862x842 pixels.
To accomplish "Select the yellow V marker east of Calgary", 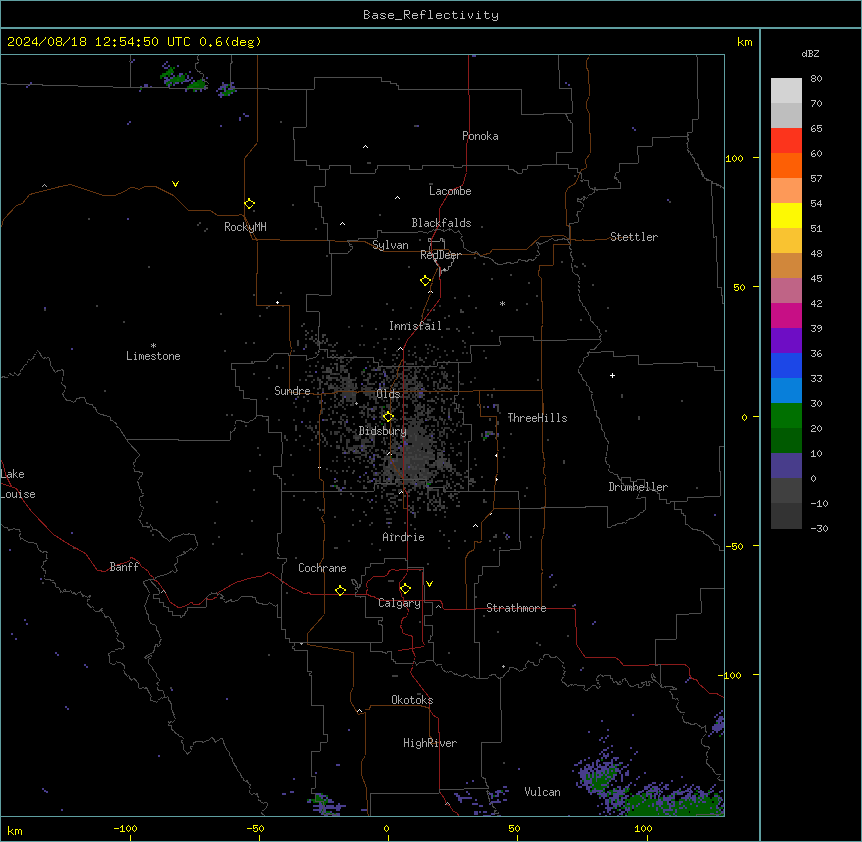I will click(429, 584).
